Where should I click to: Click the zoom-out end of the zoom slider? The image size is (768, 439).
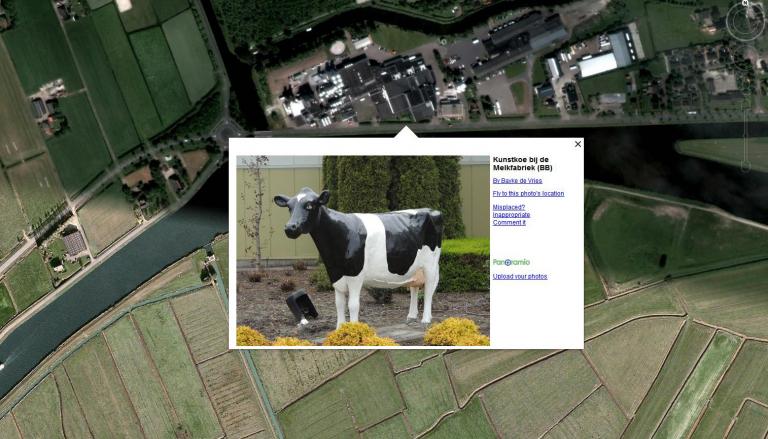(745, 168)
